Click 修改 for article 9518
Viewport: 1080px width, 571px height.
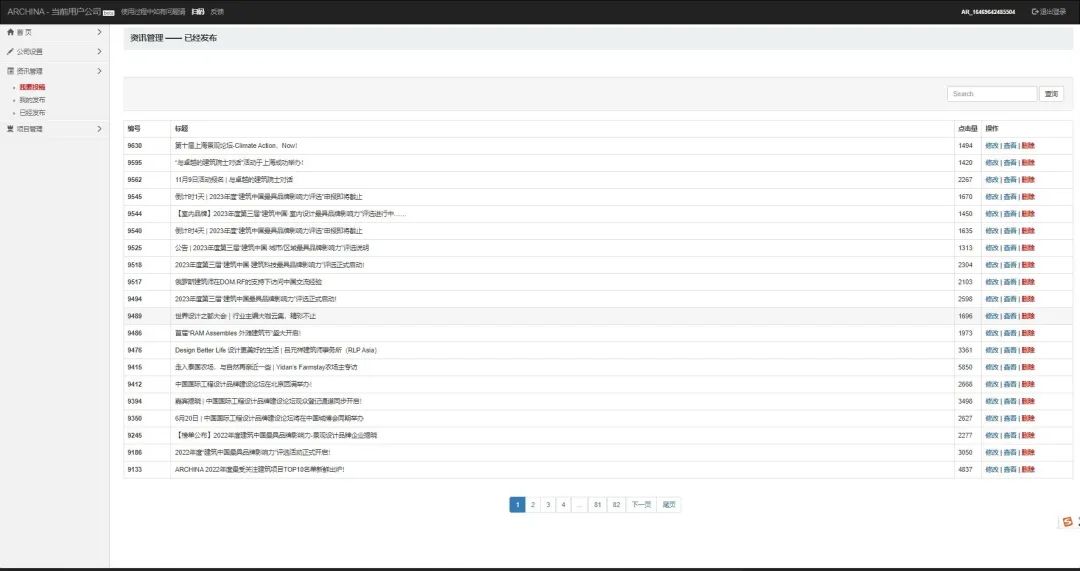992,264
